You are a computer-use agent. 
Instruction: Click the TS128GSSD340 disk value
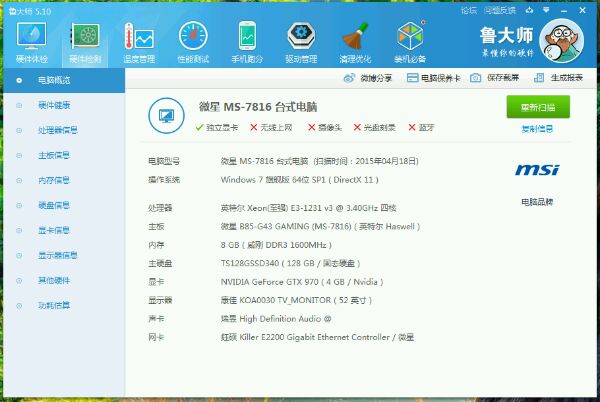pyautogui.click(x=290, y=263)
